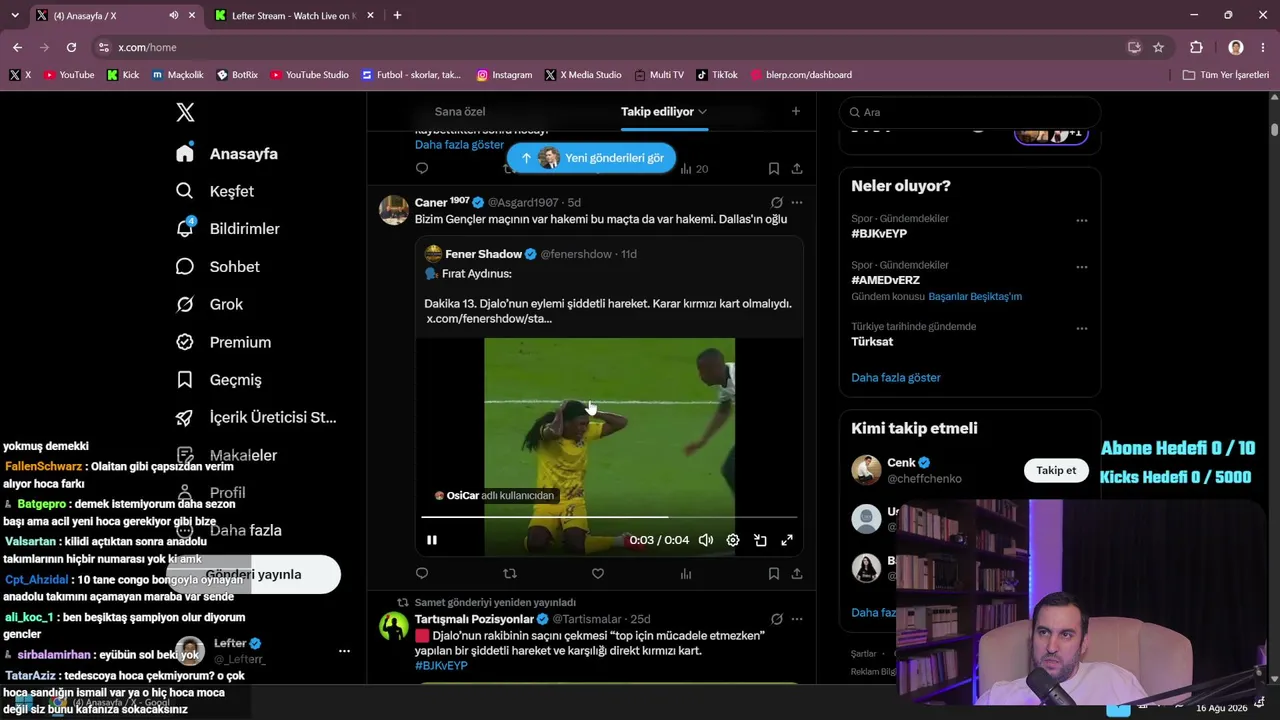
Task: Open the Instagram bookmark
Action: click(504, 75)
